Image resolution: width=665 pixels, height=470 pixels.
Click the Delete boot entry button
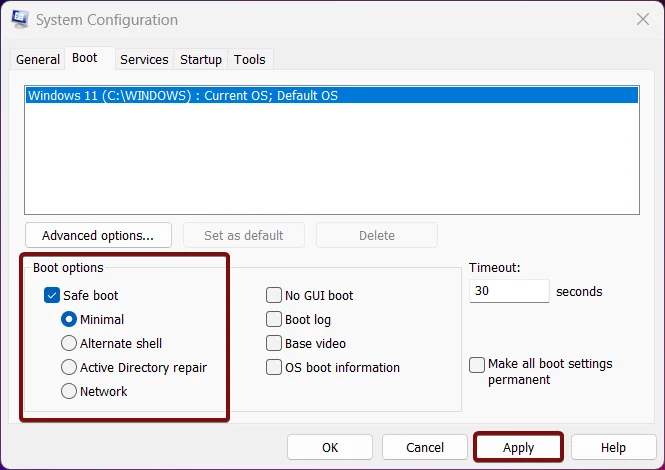377,235
